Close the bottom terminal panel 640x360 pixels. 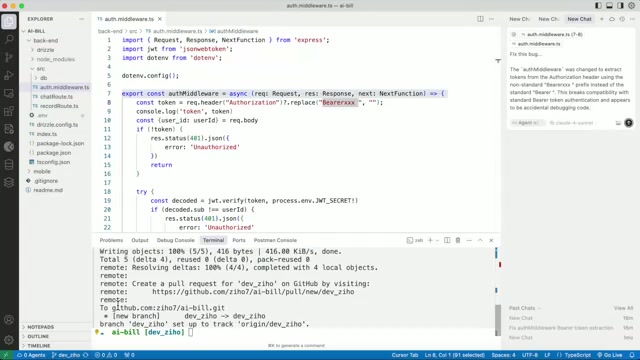491,240
